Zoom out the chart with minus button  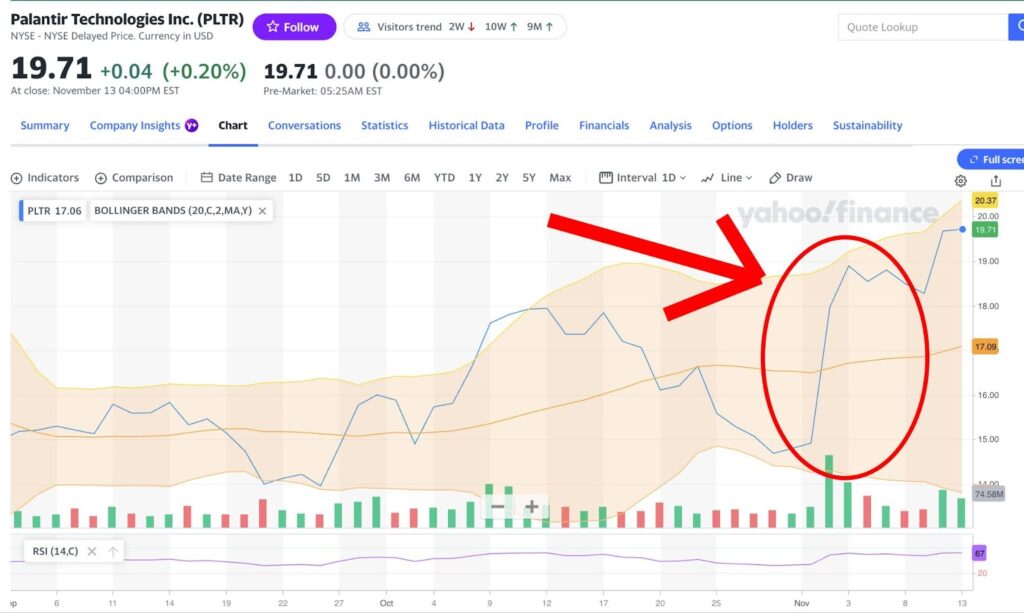497,507
